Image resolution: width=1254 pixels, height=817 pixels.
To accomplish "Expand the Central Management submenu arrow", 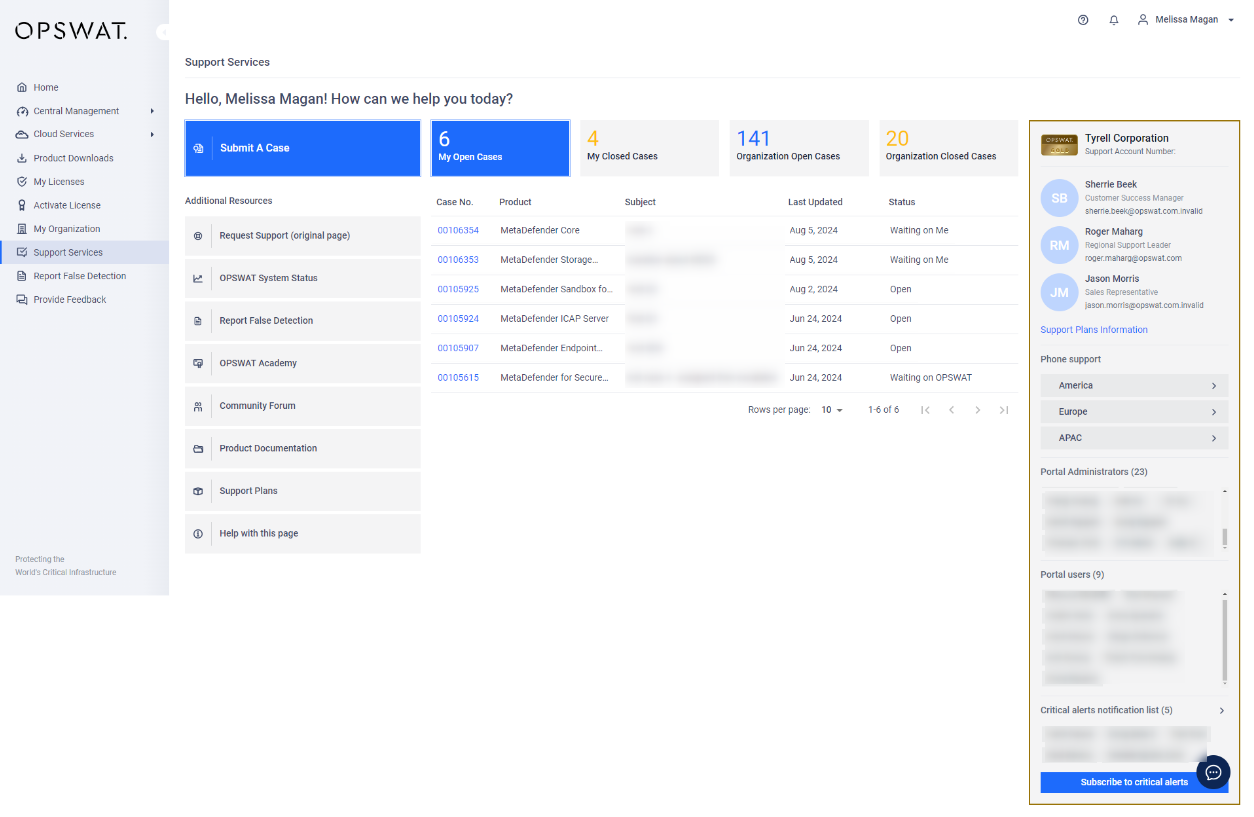I will (x=152, y=111).
